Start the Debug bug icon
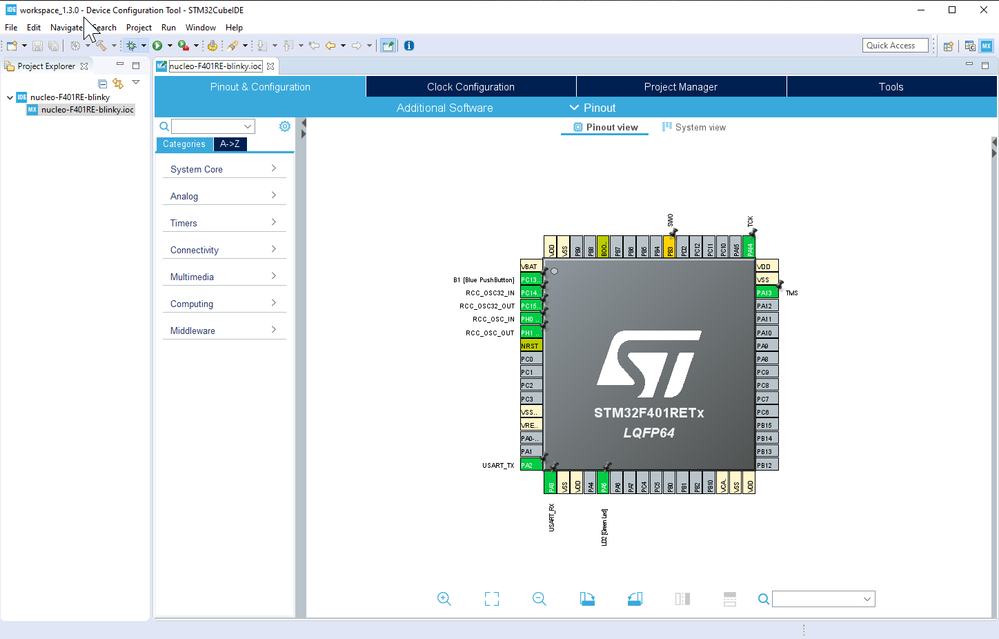Image resolution: width=999 pixels, height=639 pixels. pos(131,46)
